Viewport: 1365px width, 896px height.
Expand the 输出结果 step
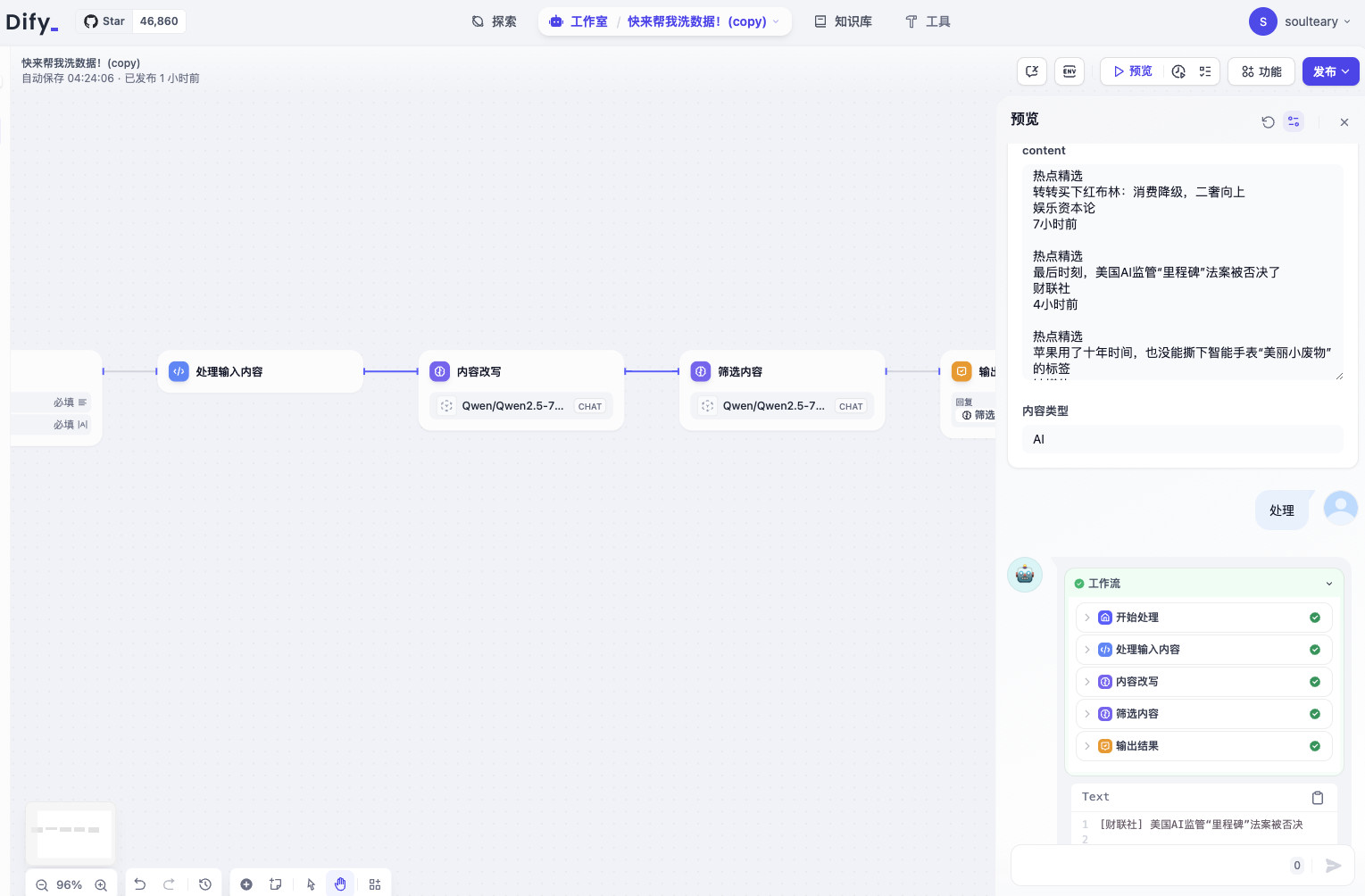(1203, 746)
